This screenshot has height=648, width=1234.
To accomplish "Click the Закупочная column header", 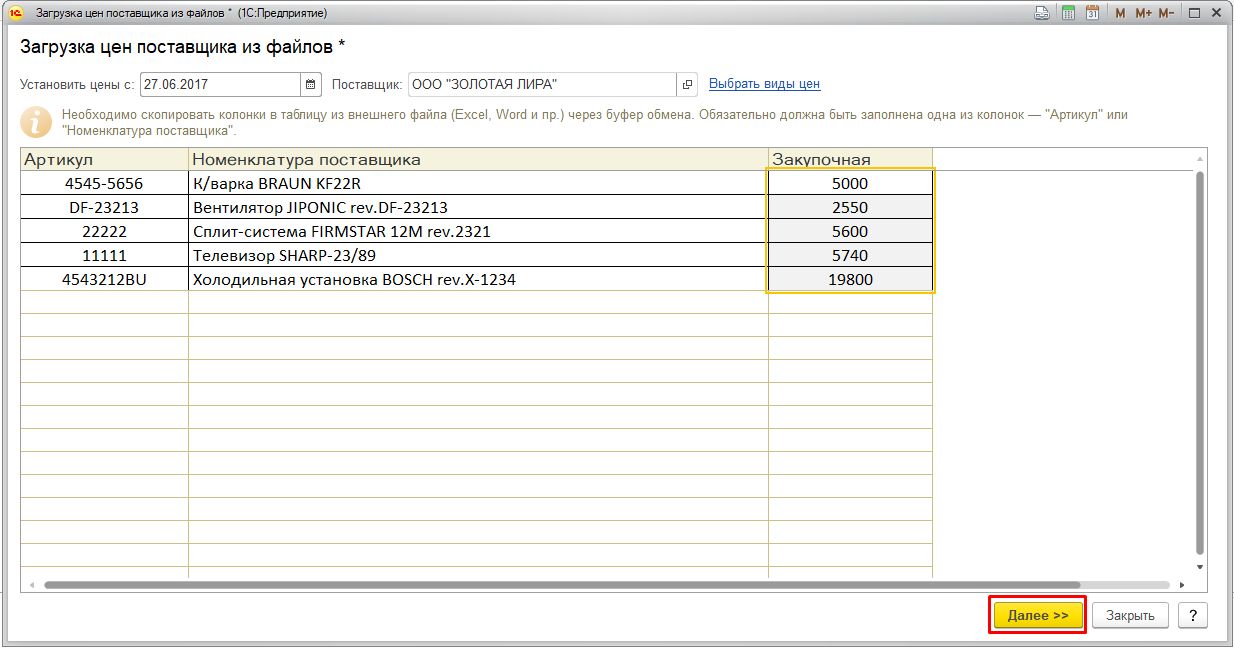I will 849,159.
